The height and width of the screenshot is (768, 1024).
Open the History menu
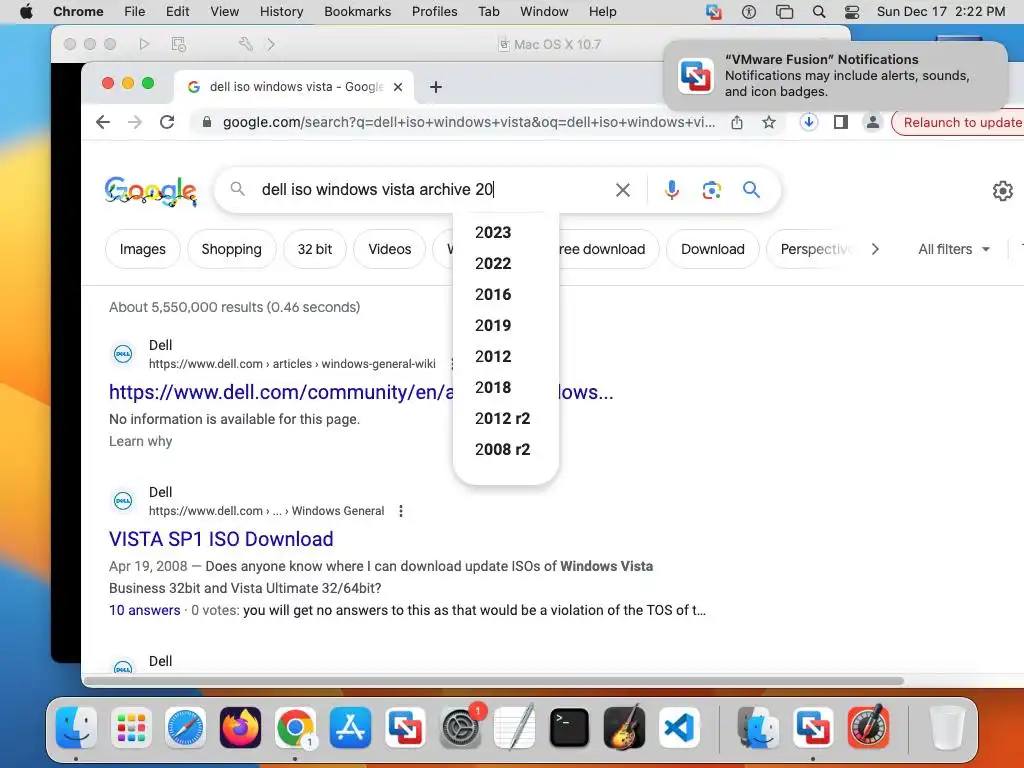281,11
